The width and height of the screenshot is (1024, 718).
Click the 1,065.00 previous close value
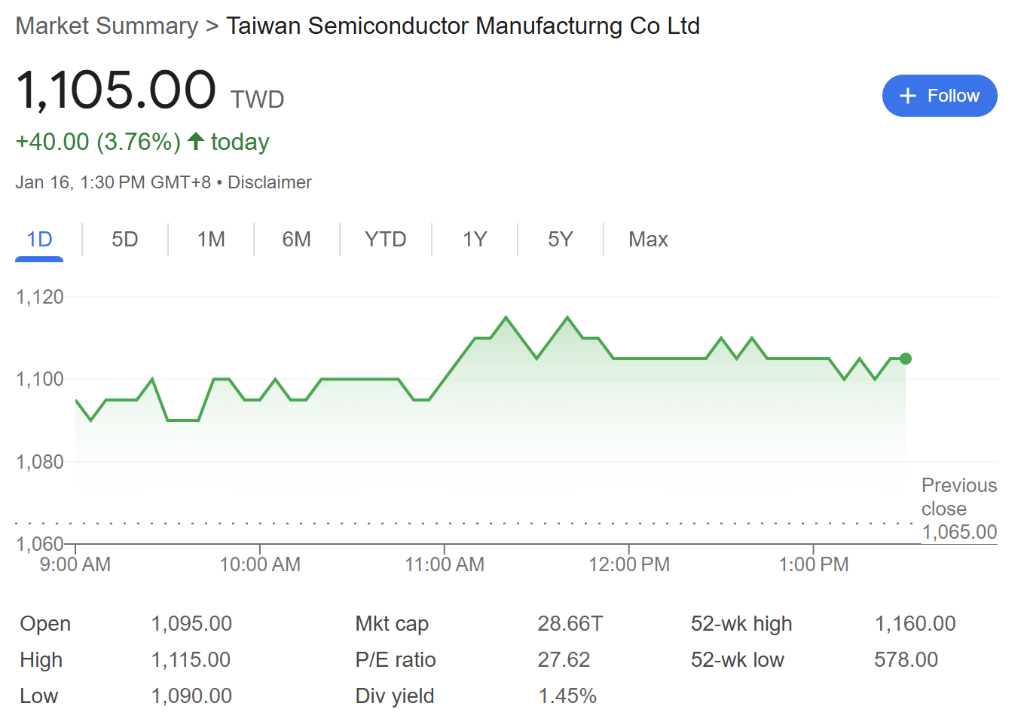coord(959,532)
